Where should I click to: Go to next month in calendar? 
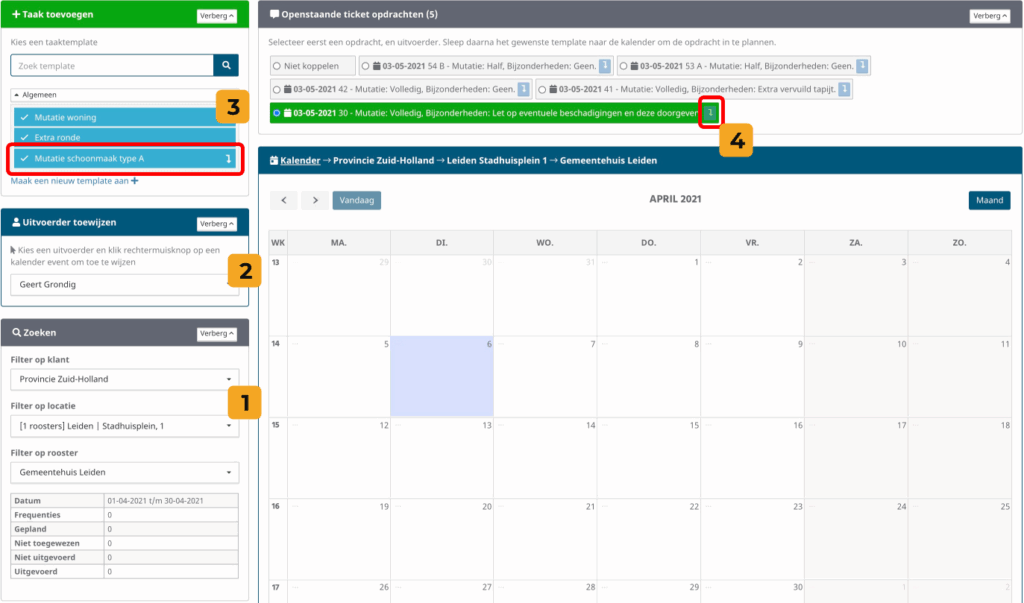pos(315,200)
